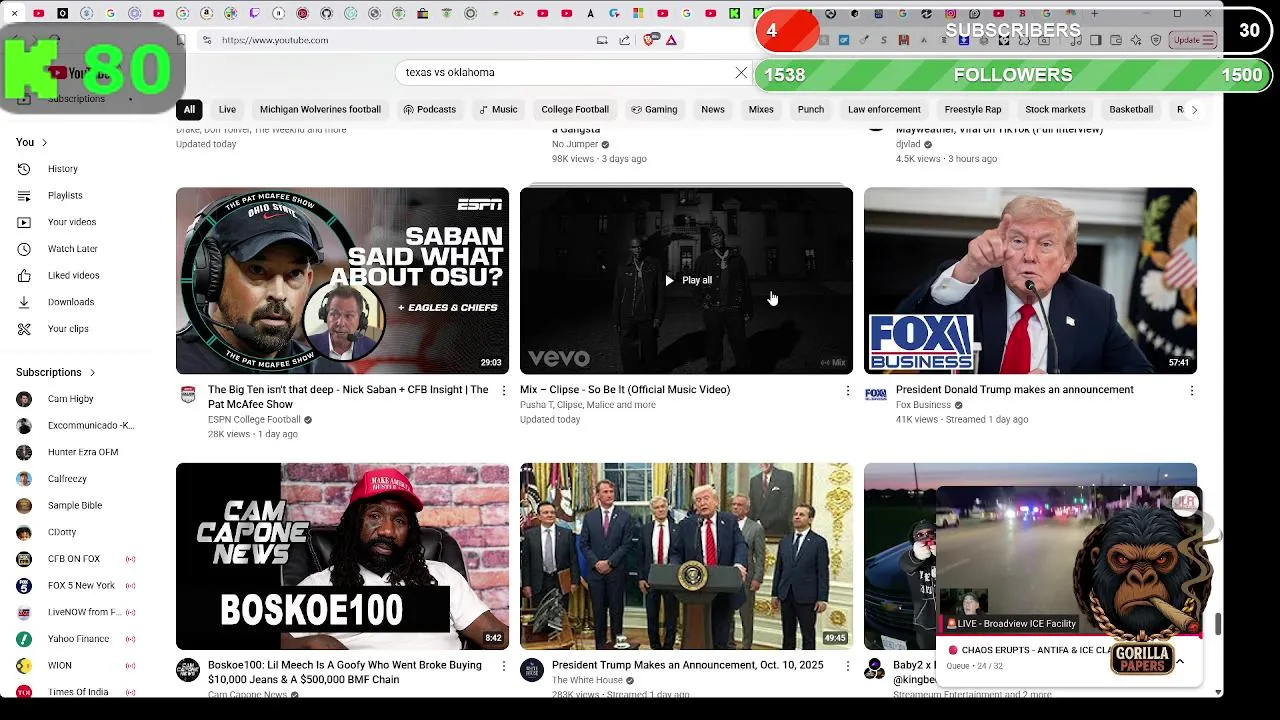Screen dimensions: 1280x720
Task: Open Your videos in sidebar
Action: click(72, 222)
